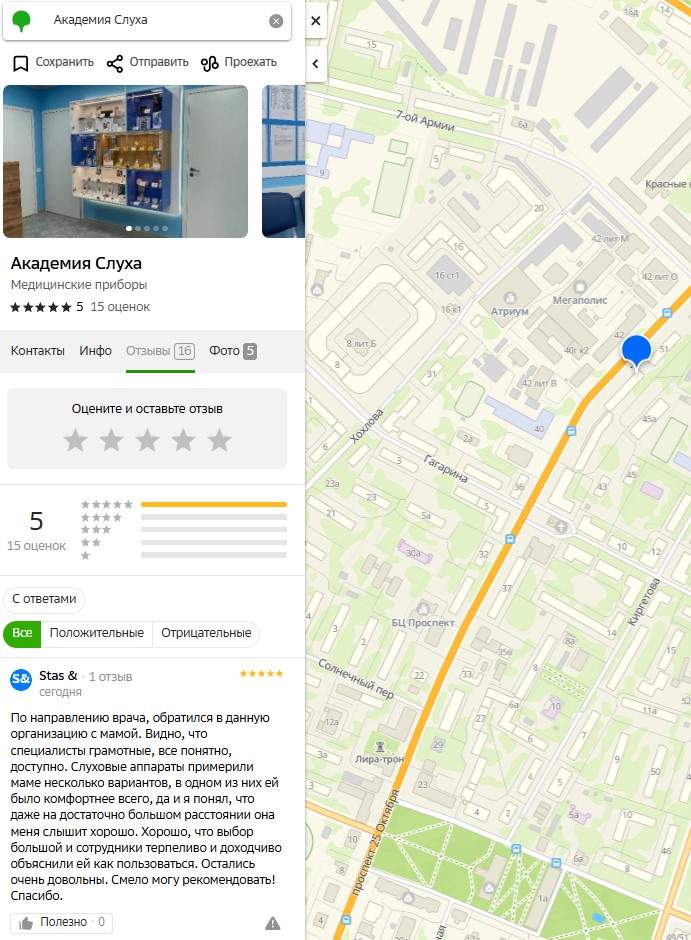691x940 pixels.
Task: Toggle the С ответами filter chip
Action: click(44, 599)
